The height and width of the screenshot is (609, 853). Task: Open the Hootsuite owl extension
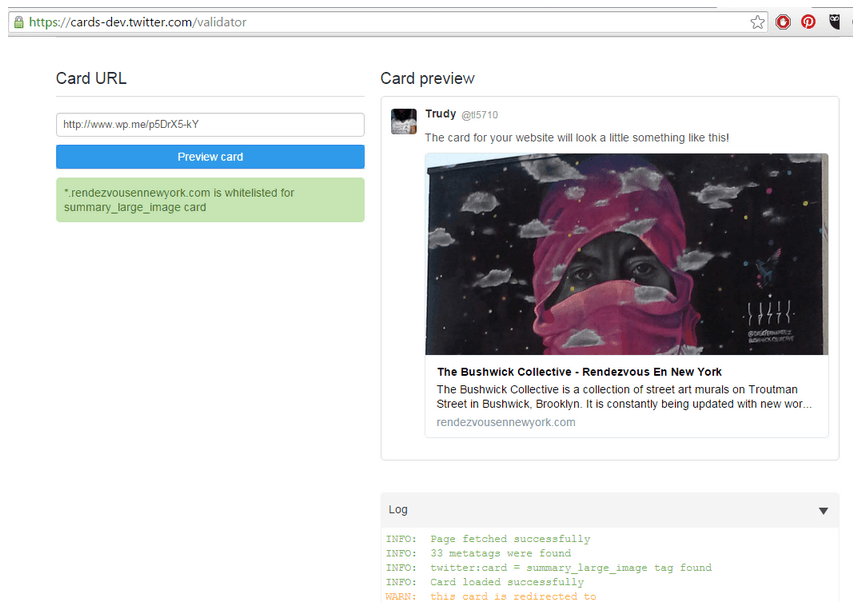pyautogui.click(x=835, y=22)
